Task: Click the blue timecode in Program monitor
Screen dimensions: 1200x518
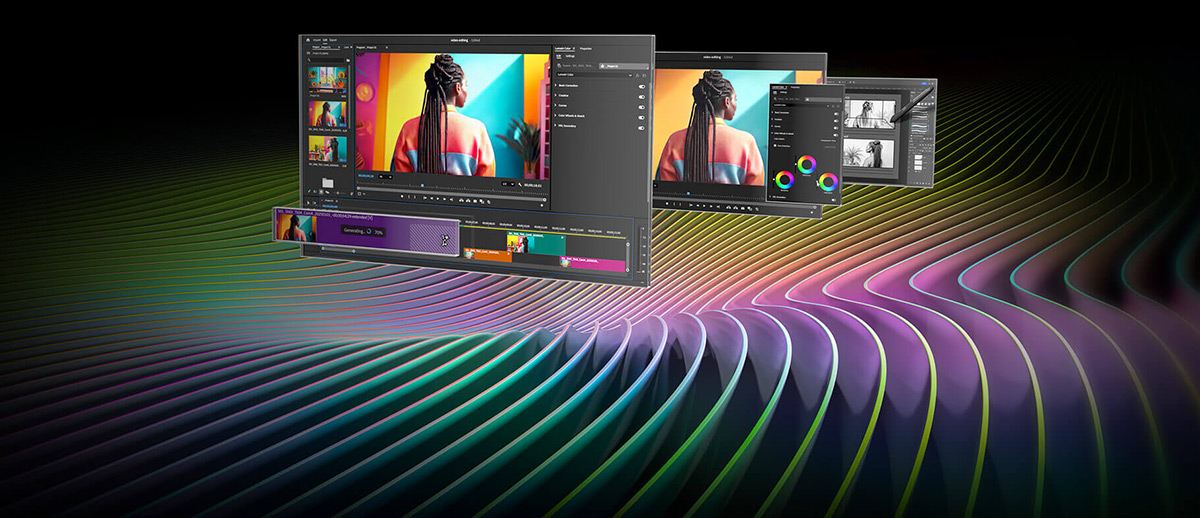Action: click(366, 176)
